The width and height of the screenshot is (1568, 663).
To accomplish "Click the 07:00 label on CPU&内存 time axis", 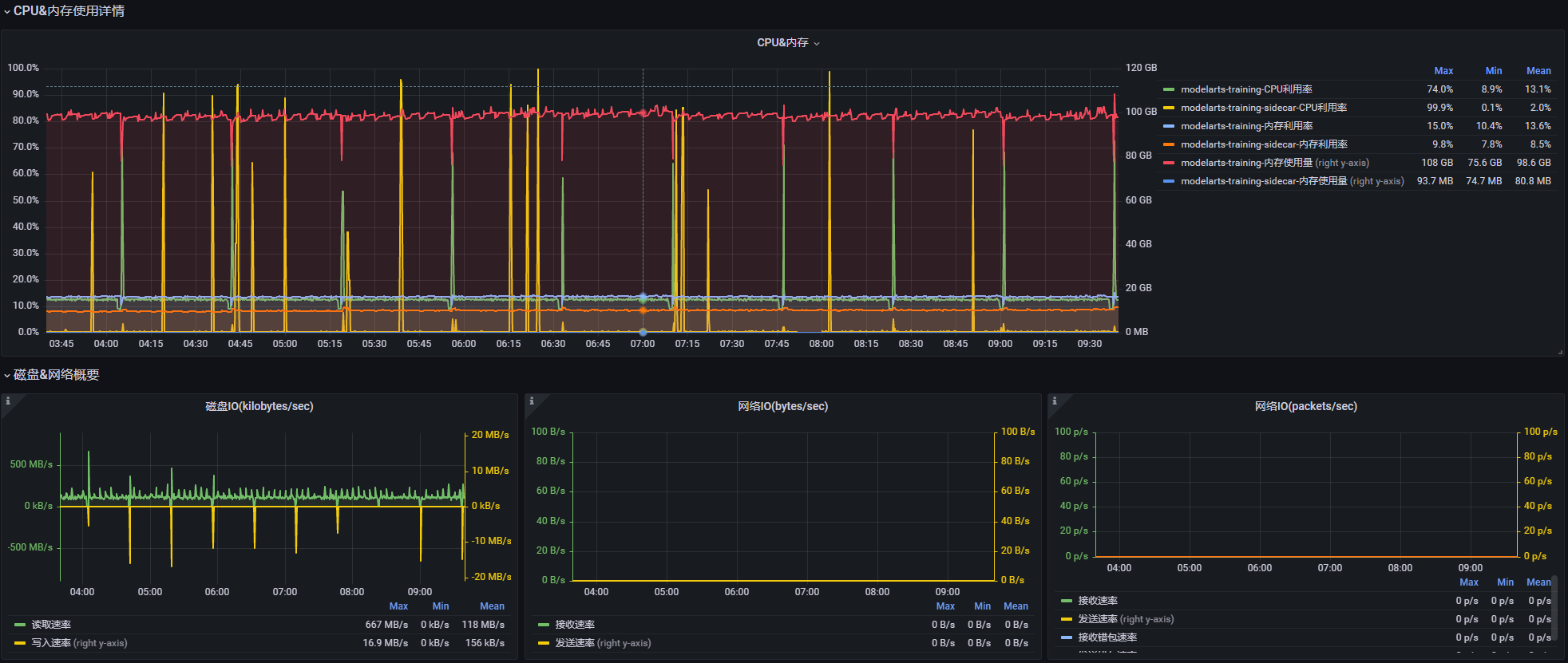I will pyautogui.click(x=643, y=344).
